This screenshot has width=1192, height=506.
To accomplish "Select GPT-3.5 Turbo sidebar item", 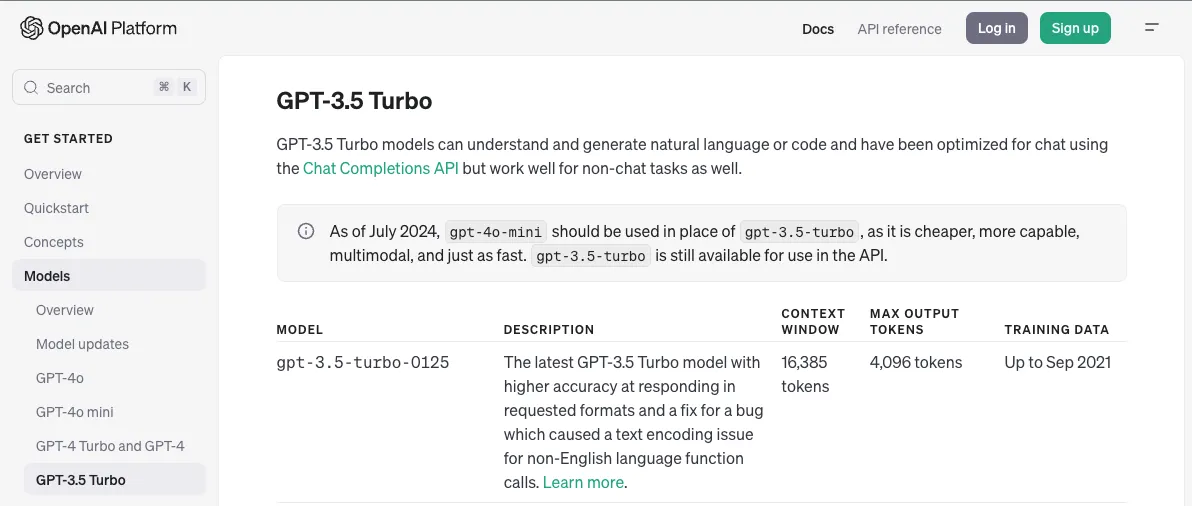I will (x=115, y=479).
